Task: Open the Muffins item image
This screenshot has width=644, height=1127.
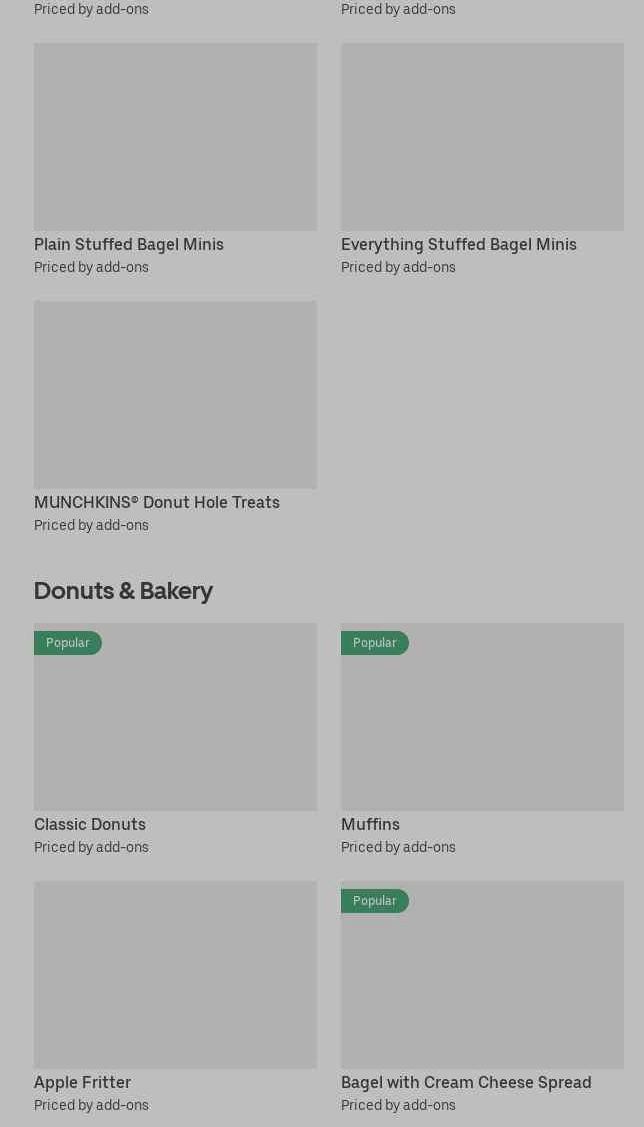Action: [482, 717]
